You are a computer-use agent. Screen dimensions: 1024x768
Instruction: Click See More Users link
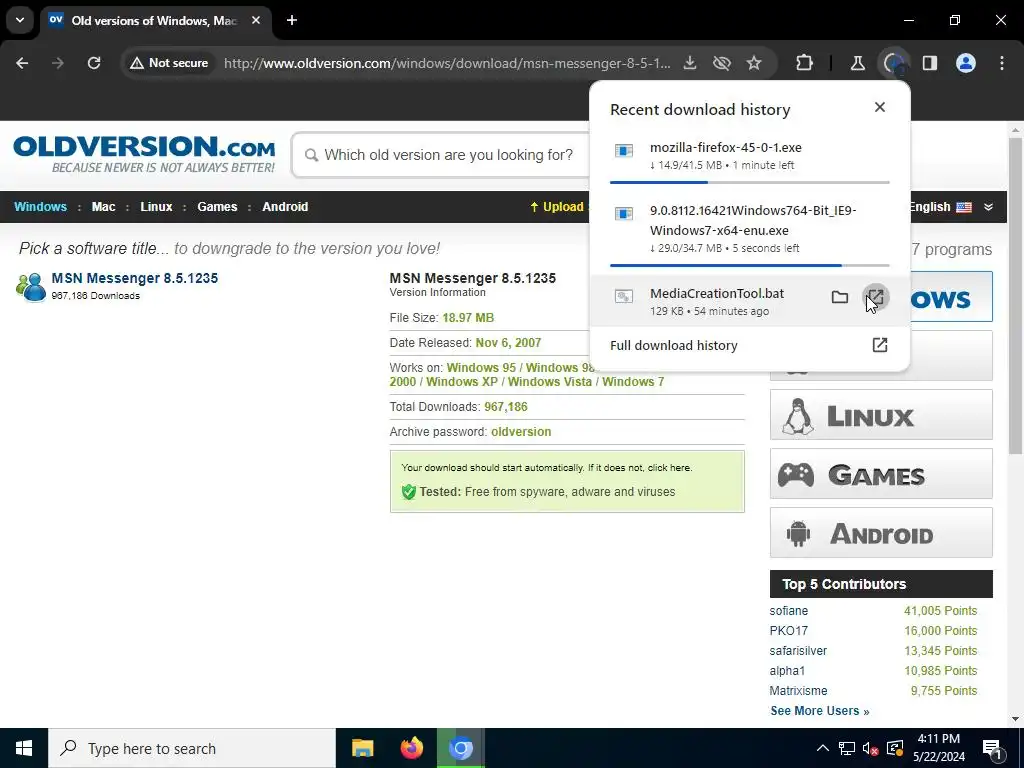(820, 711)
